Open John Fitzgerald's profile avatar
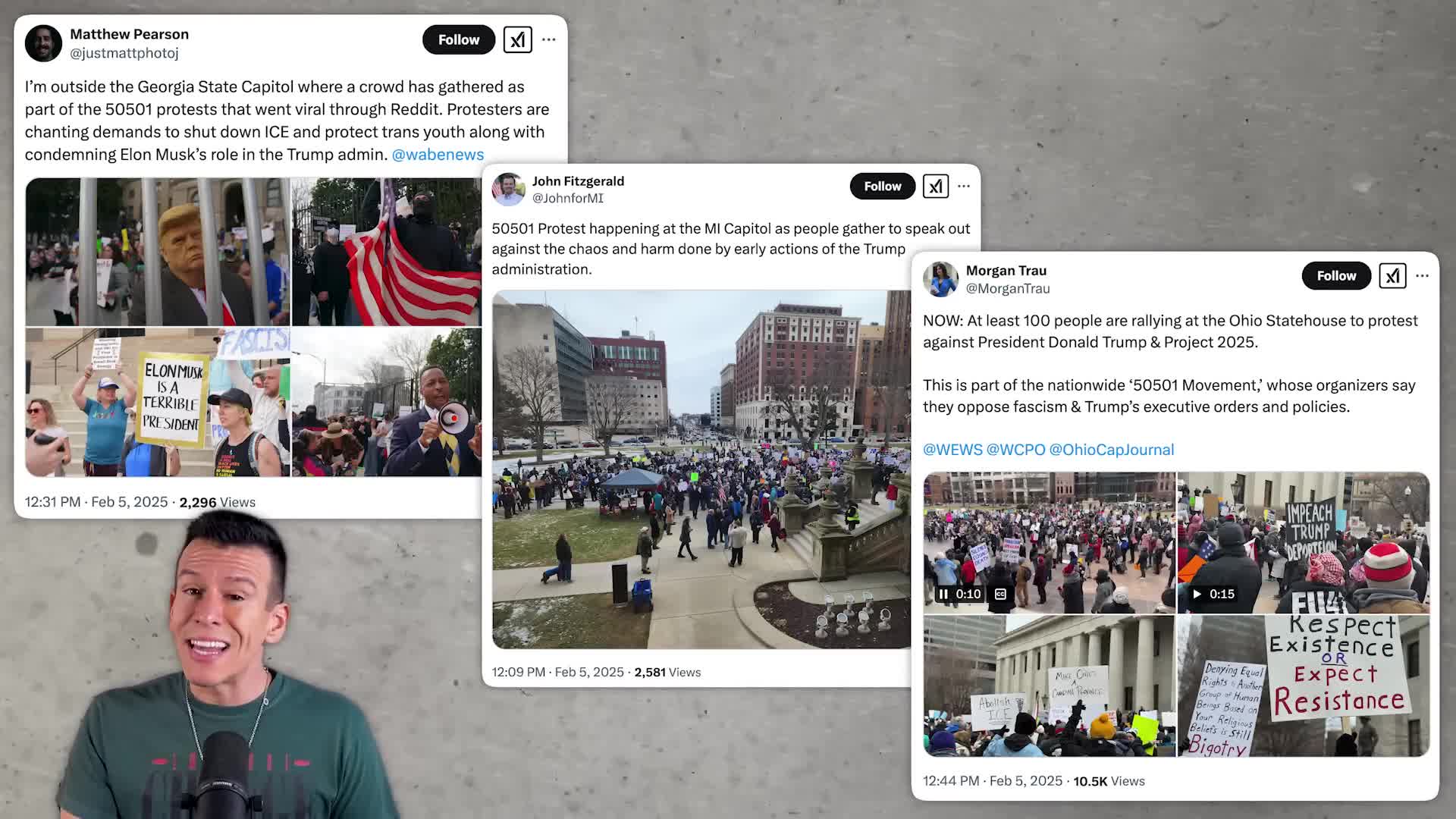Image resolution: width=1456 pixels, height=819 pixels. tap(508, 189)
